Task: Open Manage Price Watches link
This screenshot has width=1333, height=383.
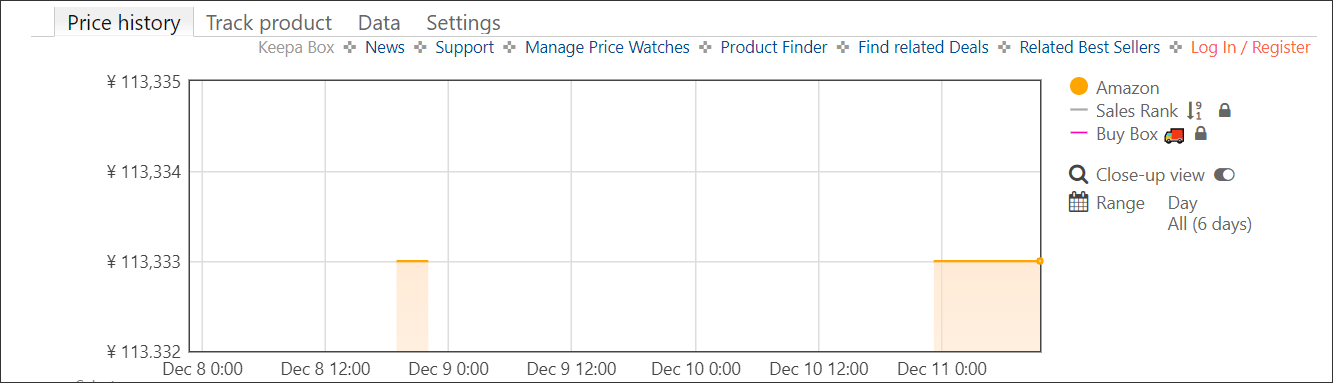Action: 607,47
